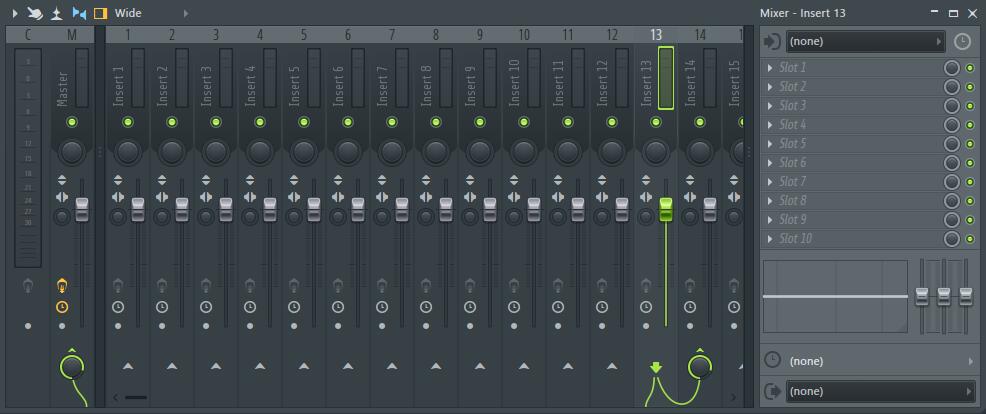Click Insert 9 stereo separation knob
Image resolution: width=986 pixels, height=414 pixels.
click(470, 218)
